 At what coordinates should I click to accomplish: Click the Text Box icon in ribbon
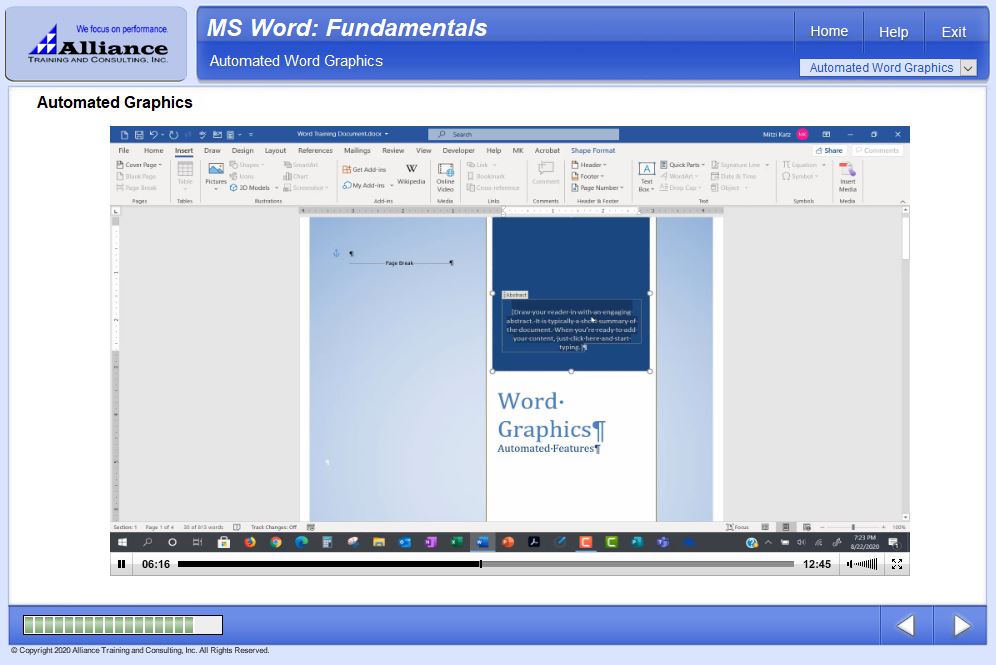pos(646,175)
